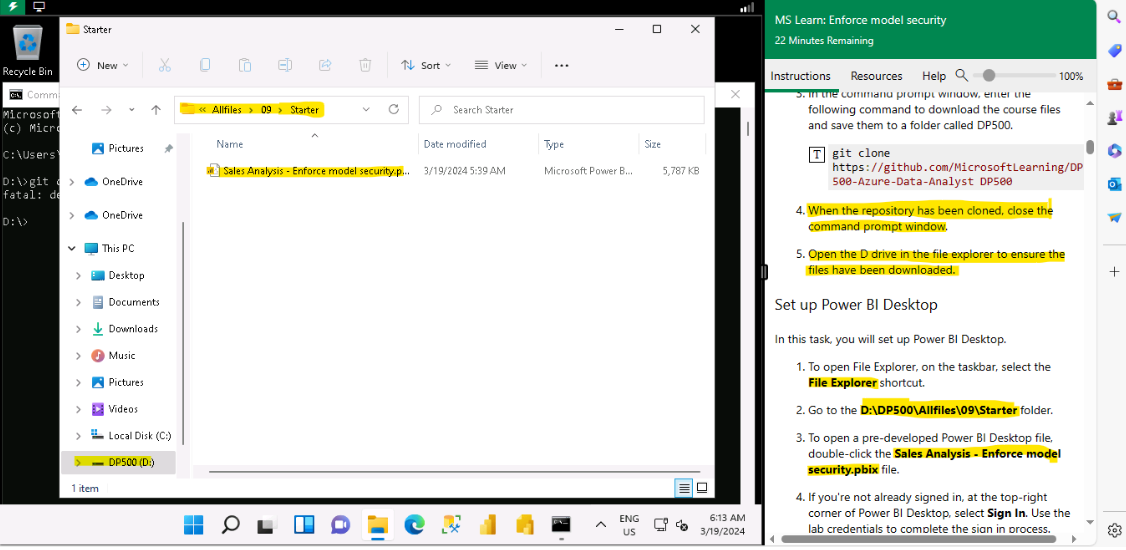Click the Rename icon in File Explorer toolbar
This screenshot has height=550, width=1126.
[x=285, y=65]
